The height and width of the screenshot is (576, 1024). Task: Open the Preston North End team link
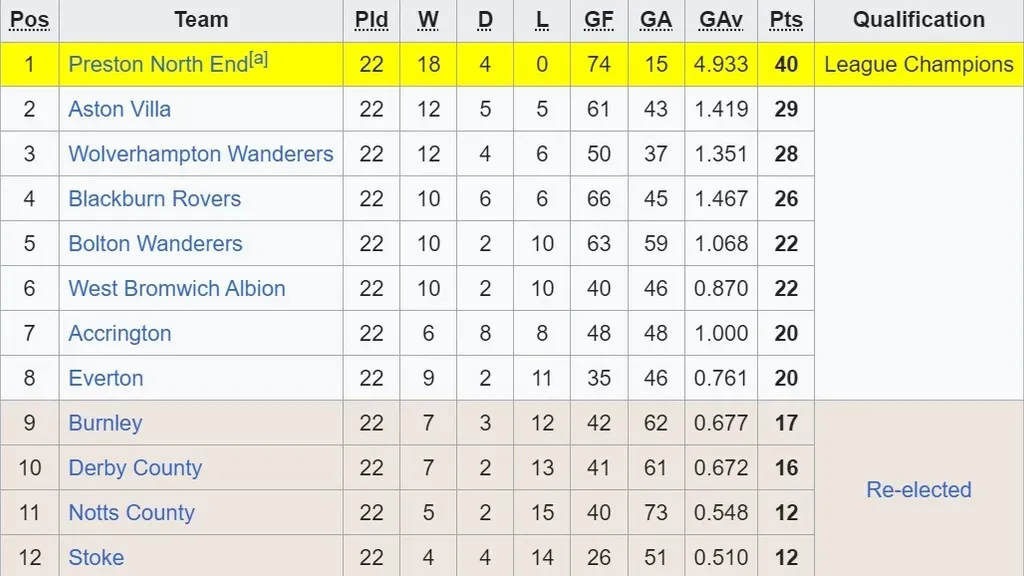click(157, 65)
